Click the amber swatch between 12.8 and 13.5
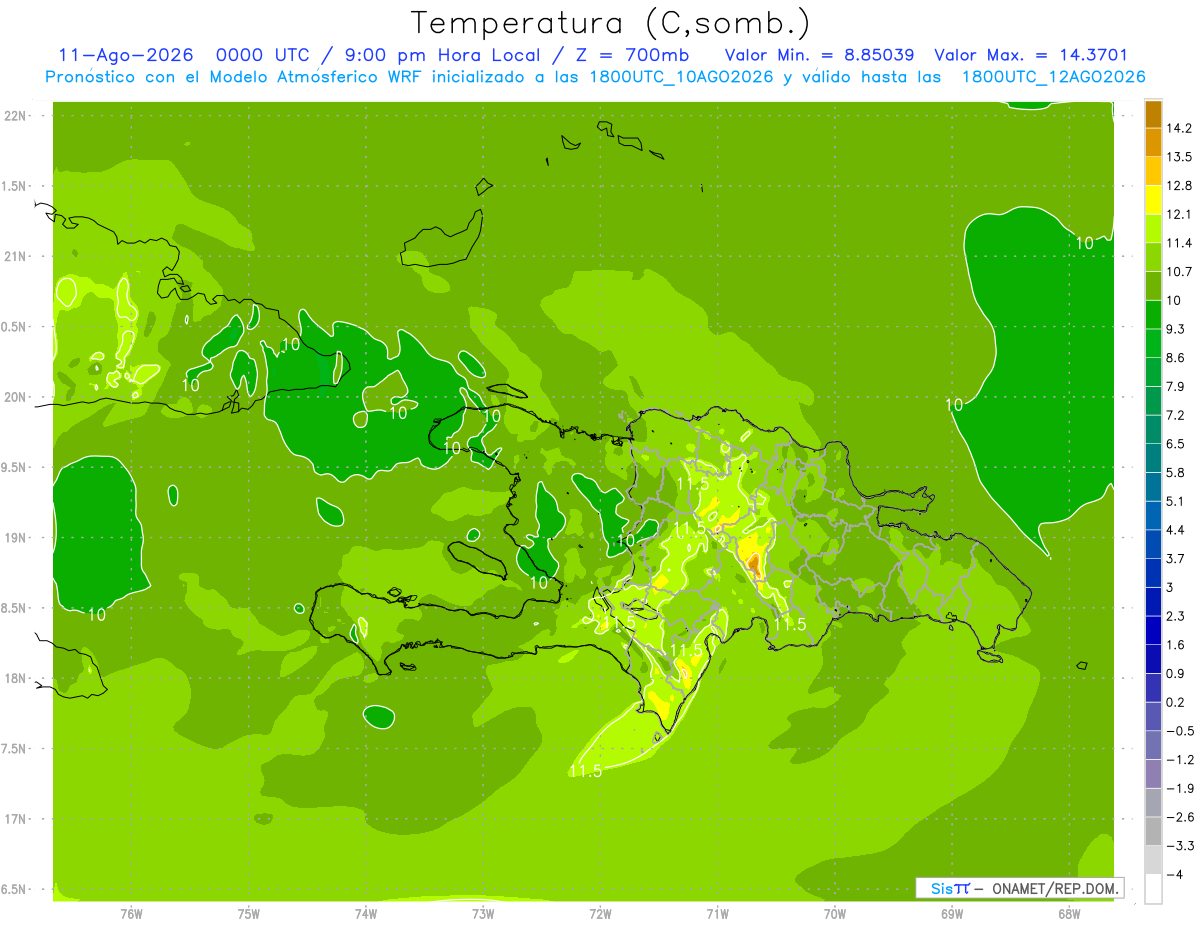Viewport: 1200px width, 927px height. 1153,171
